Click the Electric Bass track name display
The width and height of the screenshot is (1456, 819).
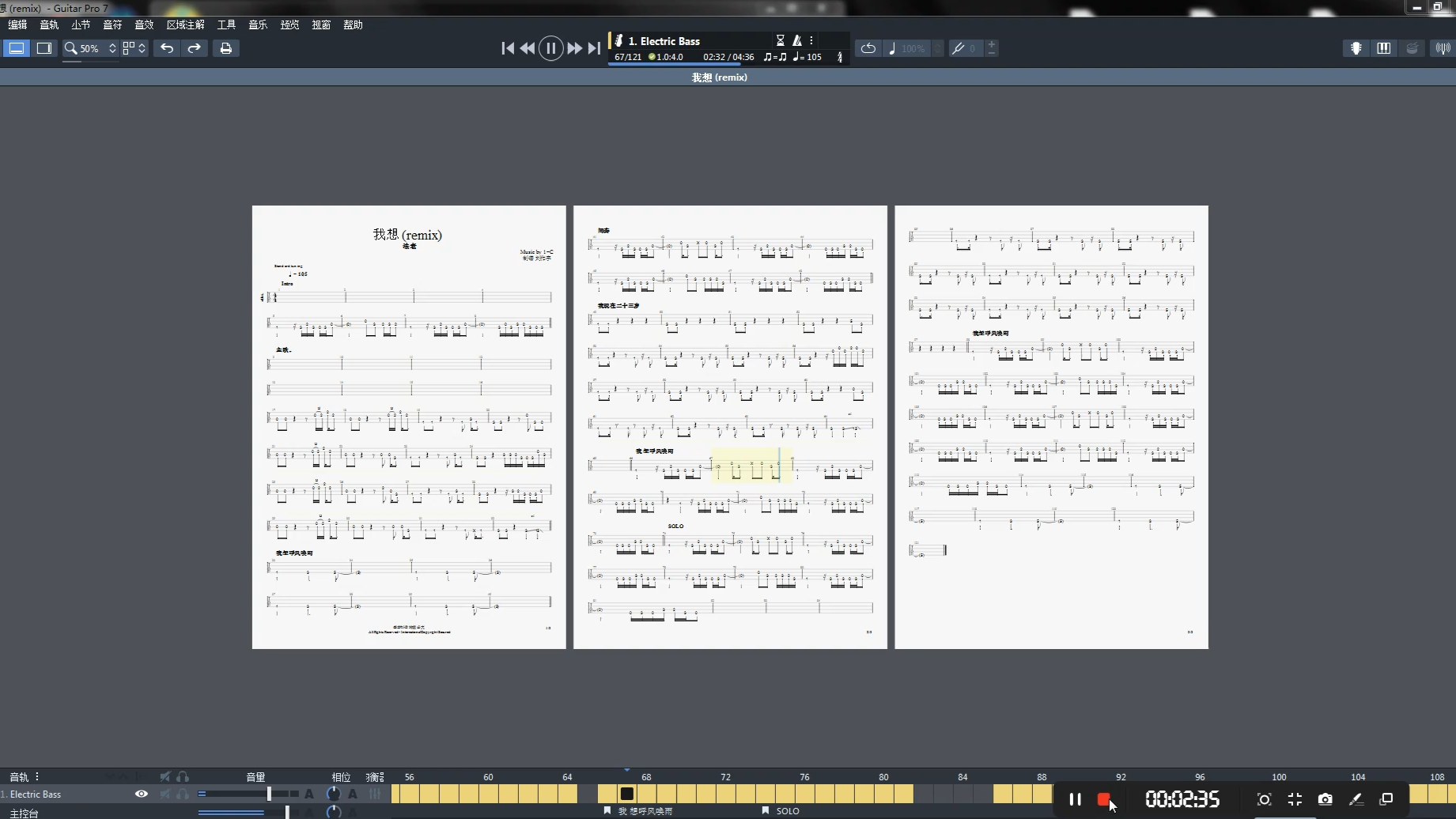[x=664, y=41]
